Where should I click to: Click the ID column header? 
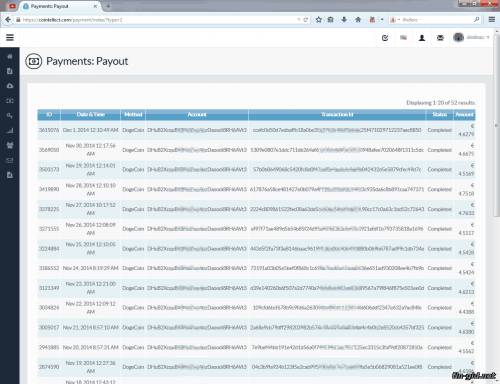(49, 115)
